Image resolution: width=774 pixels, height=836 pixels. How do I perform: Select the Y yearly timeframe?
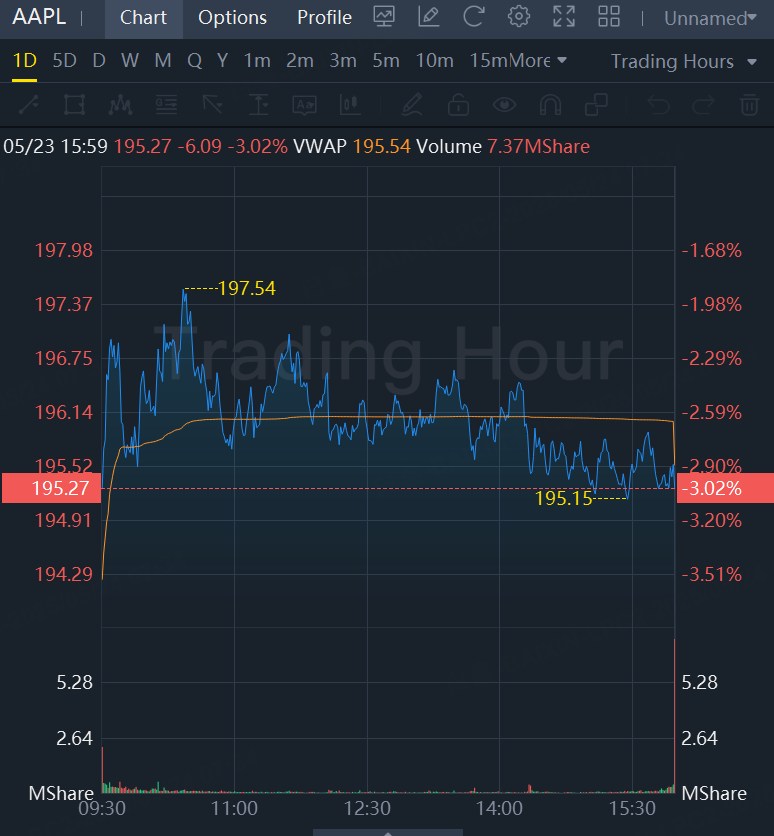[x=223, y=60]
